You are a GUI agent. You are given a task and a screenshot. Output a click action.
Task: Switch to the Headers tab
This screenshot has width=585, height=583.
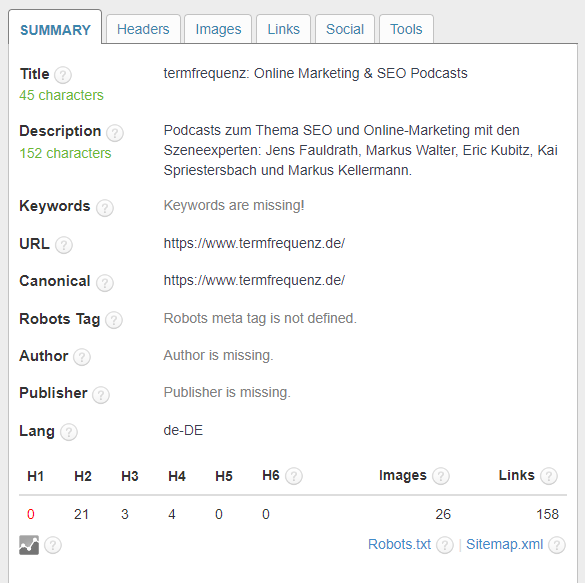(143, 29)
